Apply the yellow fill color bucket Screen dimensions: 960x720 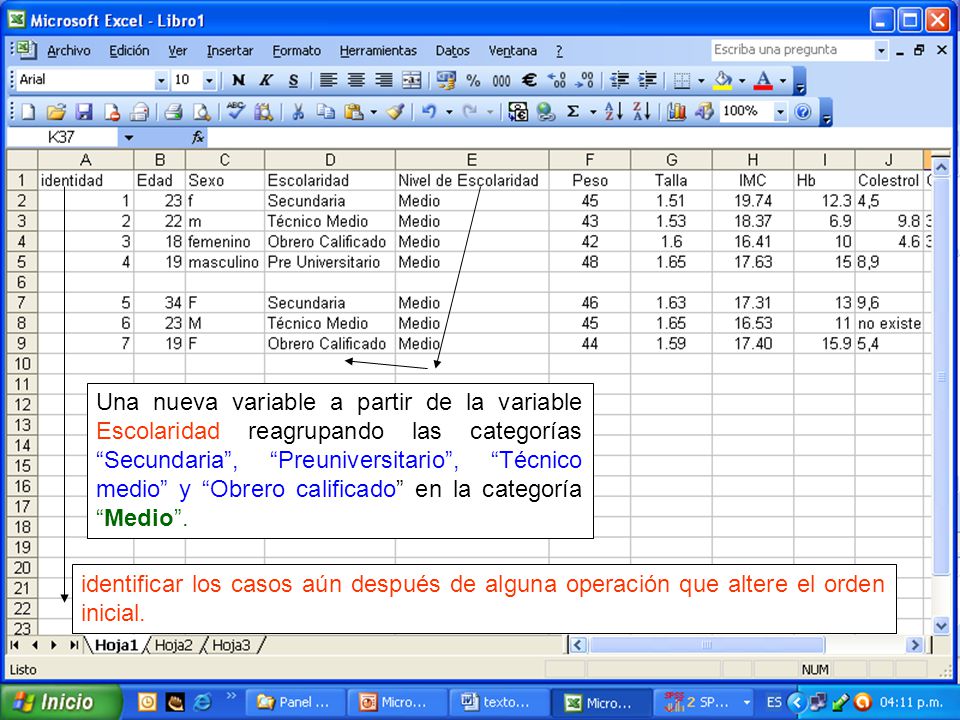coord(723,80)
